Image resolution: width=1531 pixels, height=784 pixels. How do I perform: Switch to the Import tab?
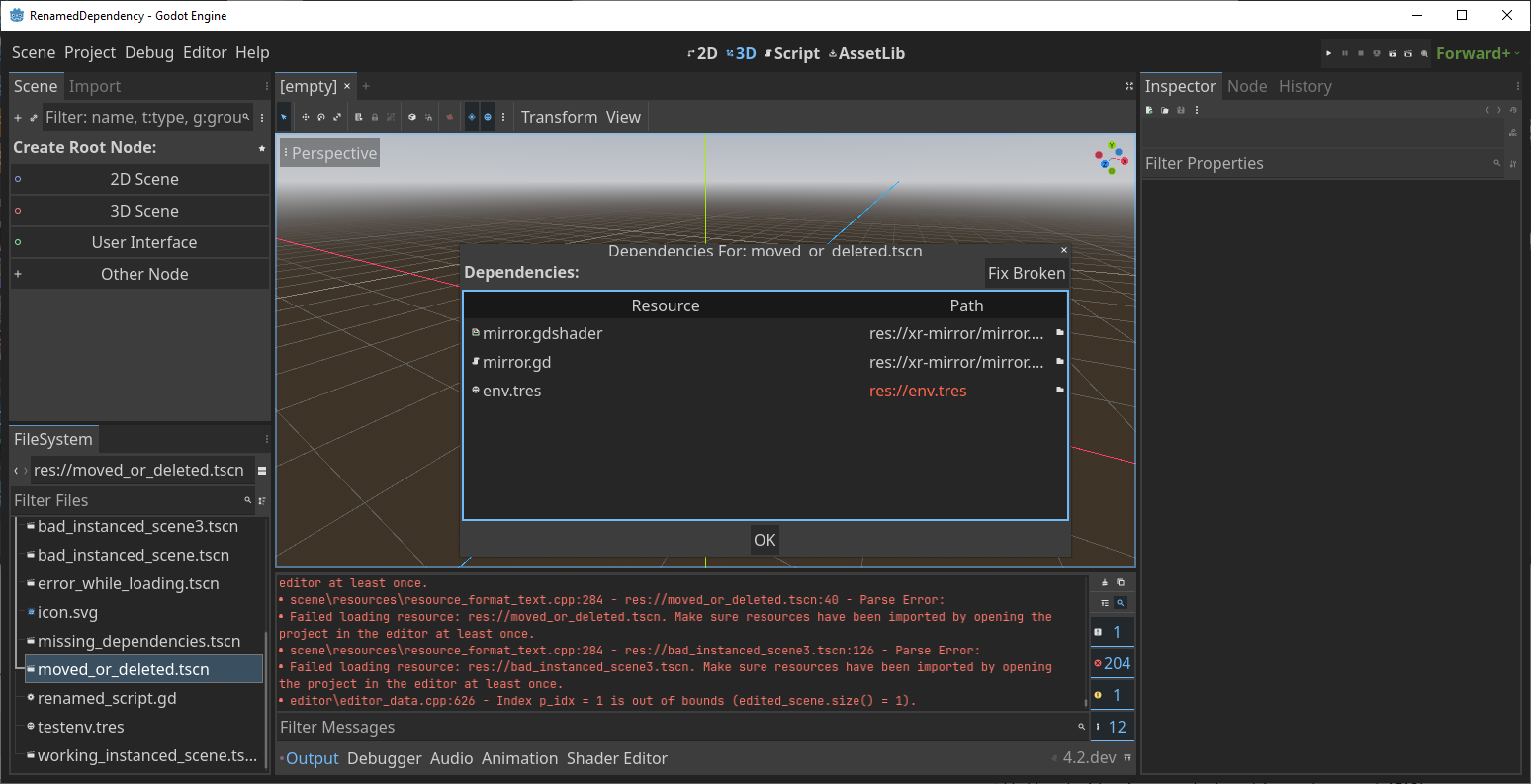click(94, 86)
